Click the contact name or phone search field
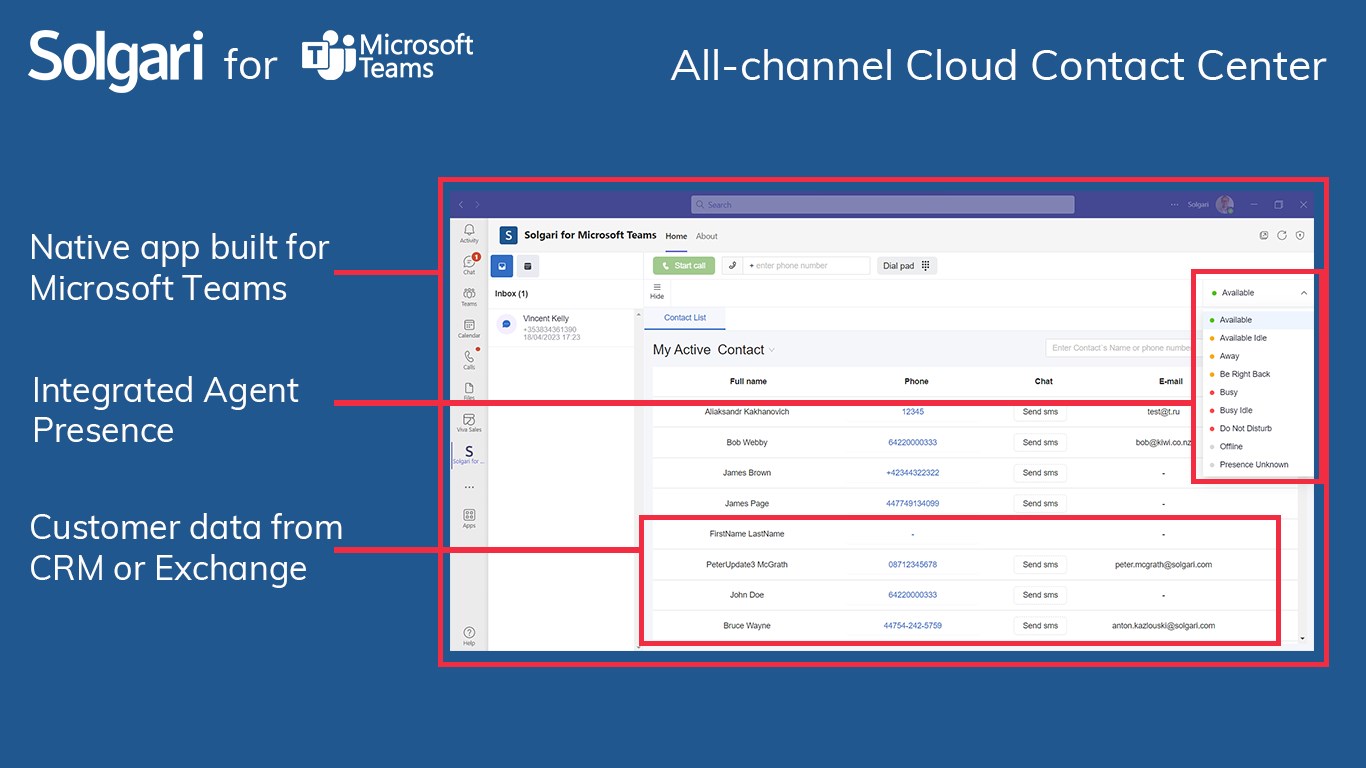Screen dimensions: 1366x768 click(1120, 348)
